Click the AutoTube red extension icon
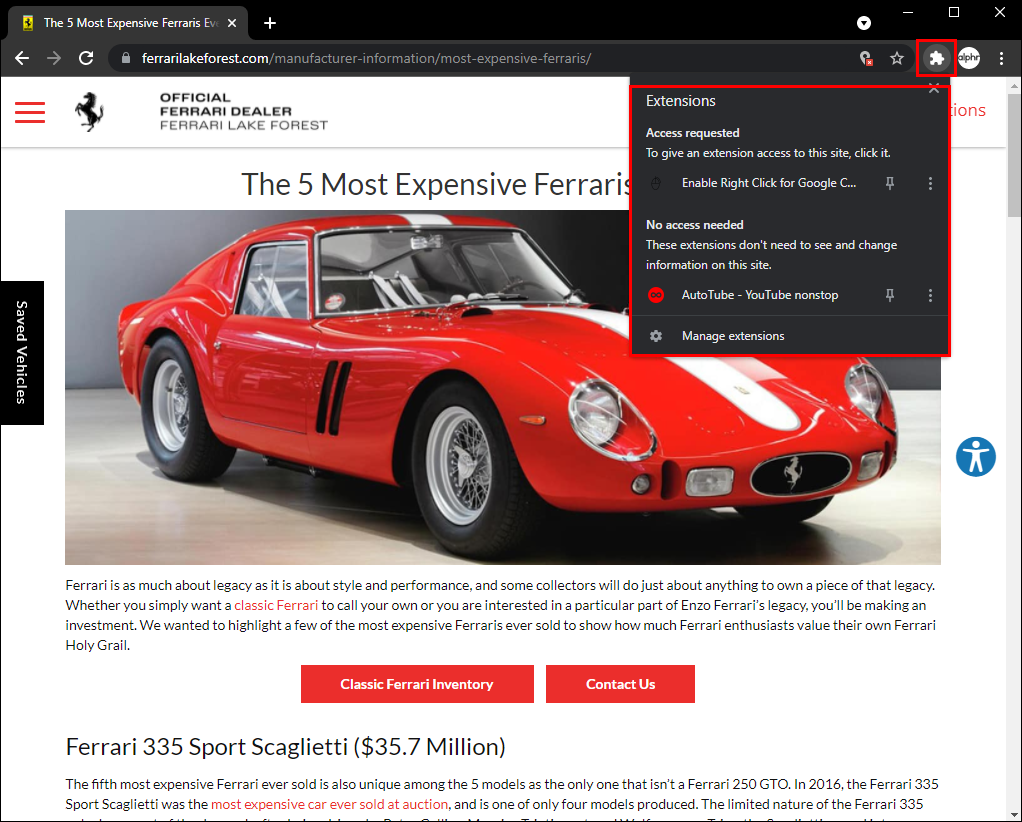1022x822 pixels. click(656, 295)
